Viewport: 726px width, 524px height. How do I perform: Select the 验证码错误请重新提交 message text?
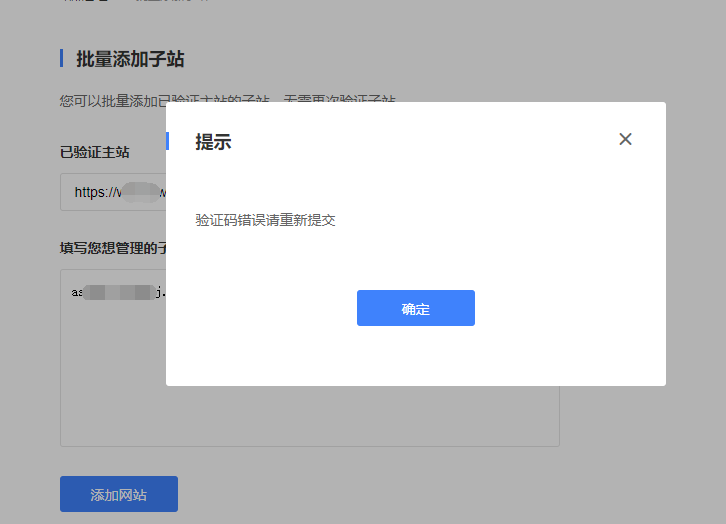click(265, 220)
